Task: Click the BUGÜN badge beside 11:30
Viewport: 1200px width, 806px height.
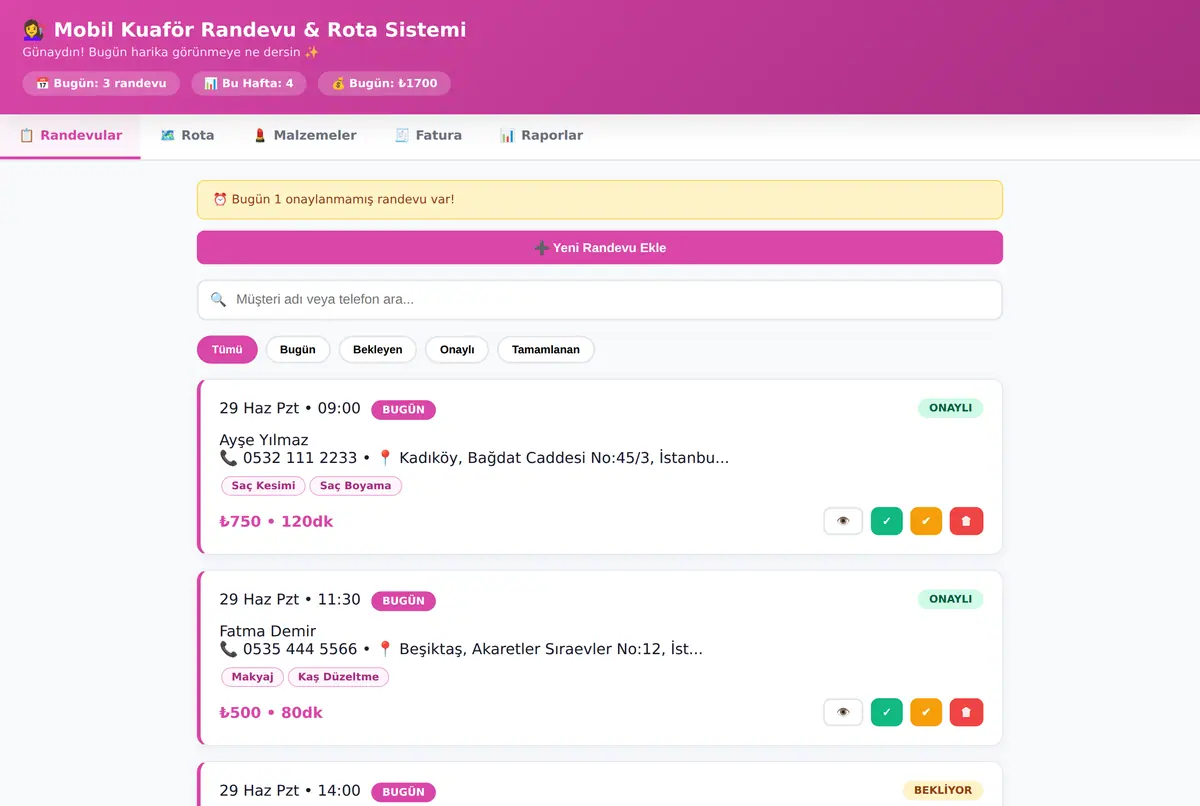Action: coord(403,601)
